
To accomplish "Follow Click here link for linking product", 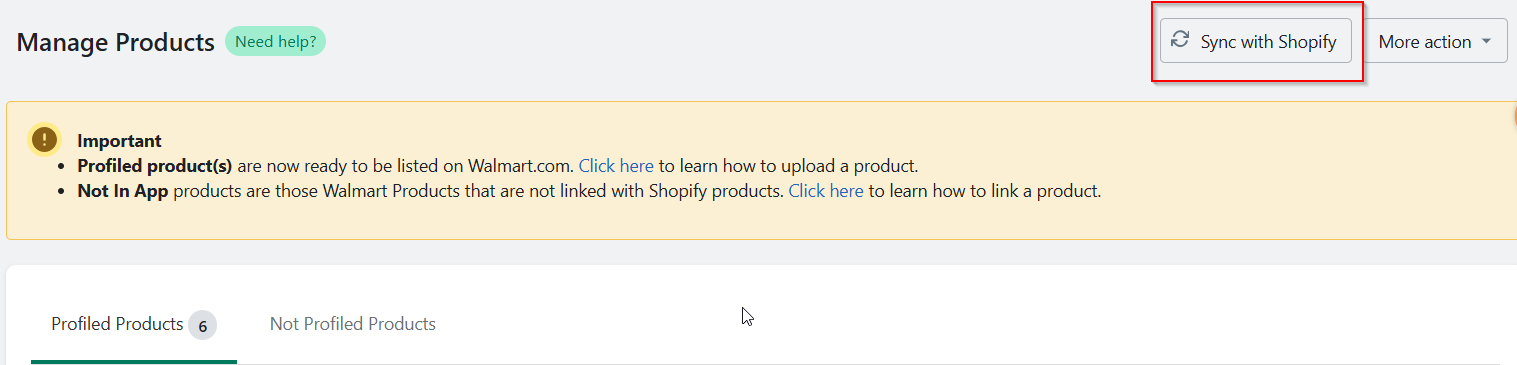I will [826, 191].
